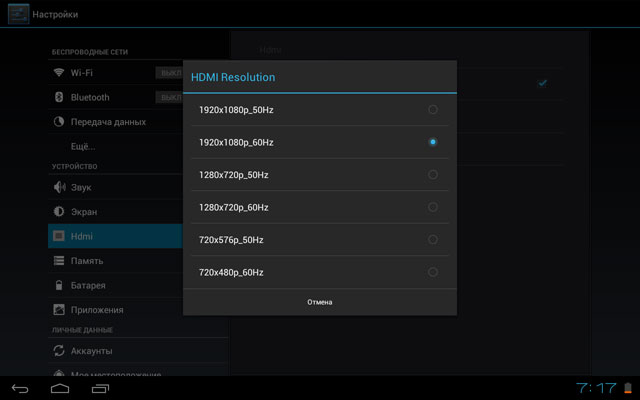
Task: Select the 720x480p_60Hz radio button
Action: [432, 272]
